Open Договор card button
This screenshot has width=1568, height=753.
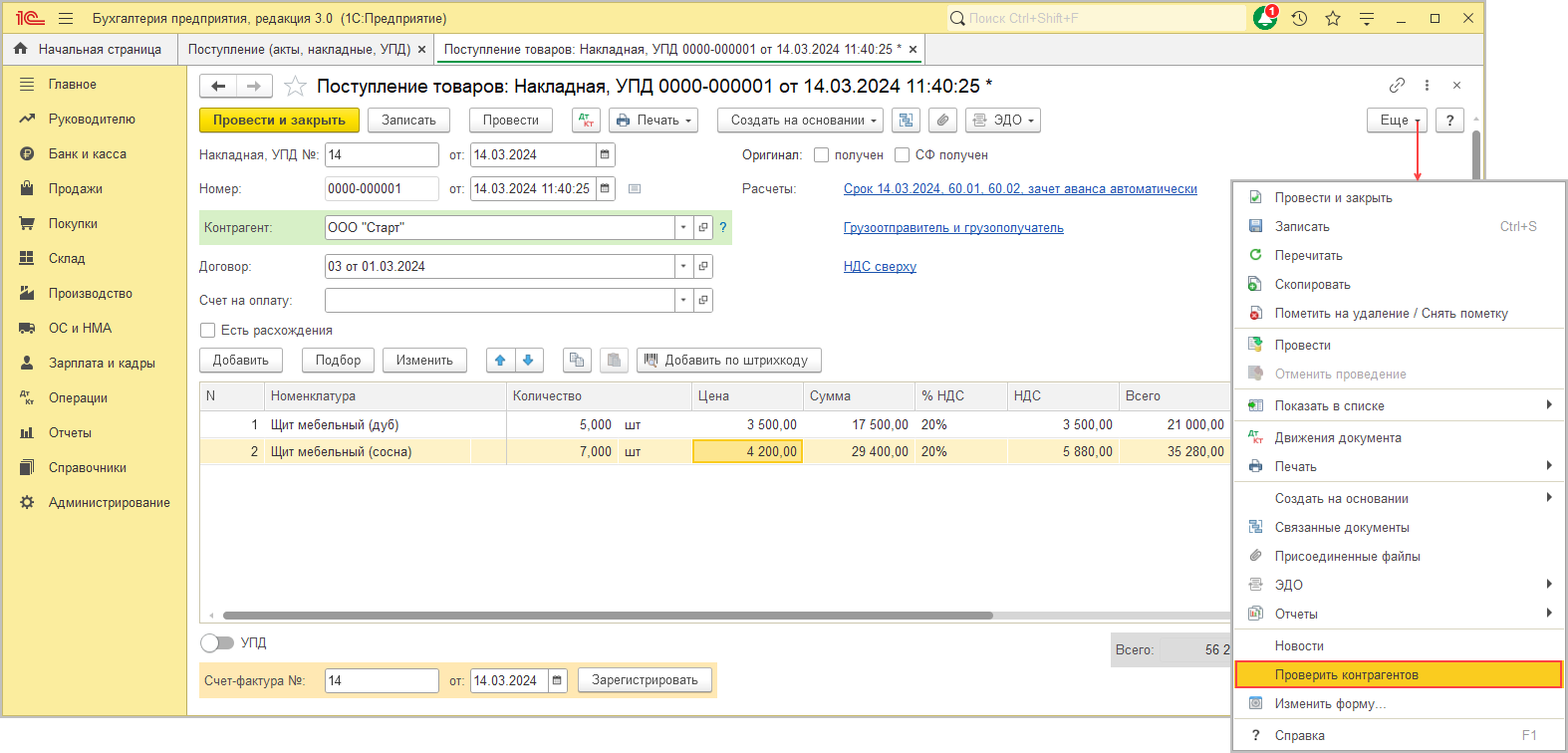(x=703, y=267)
